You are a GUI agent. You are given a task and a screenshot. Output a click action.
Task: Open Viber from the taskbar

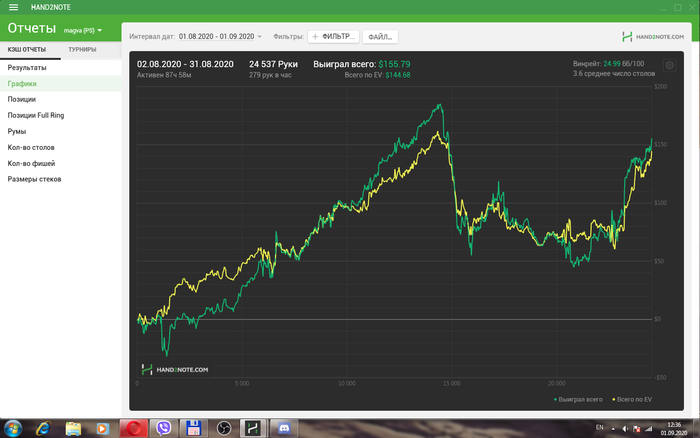click(163, 429)
